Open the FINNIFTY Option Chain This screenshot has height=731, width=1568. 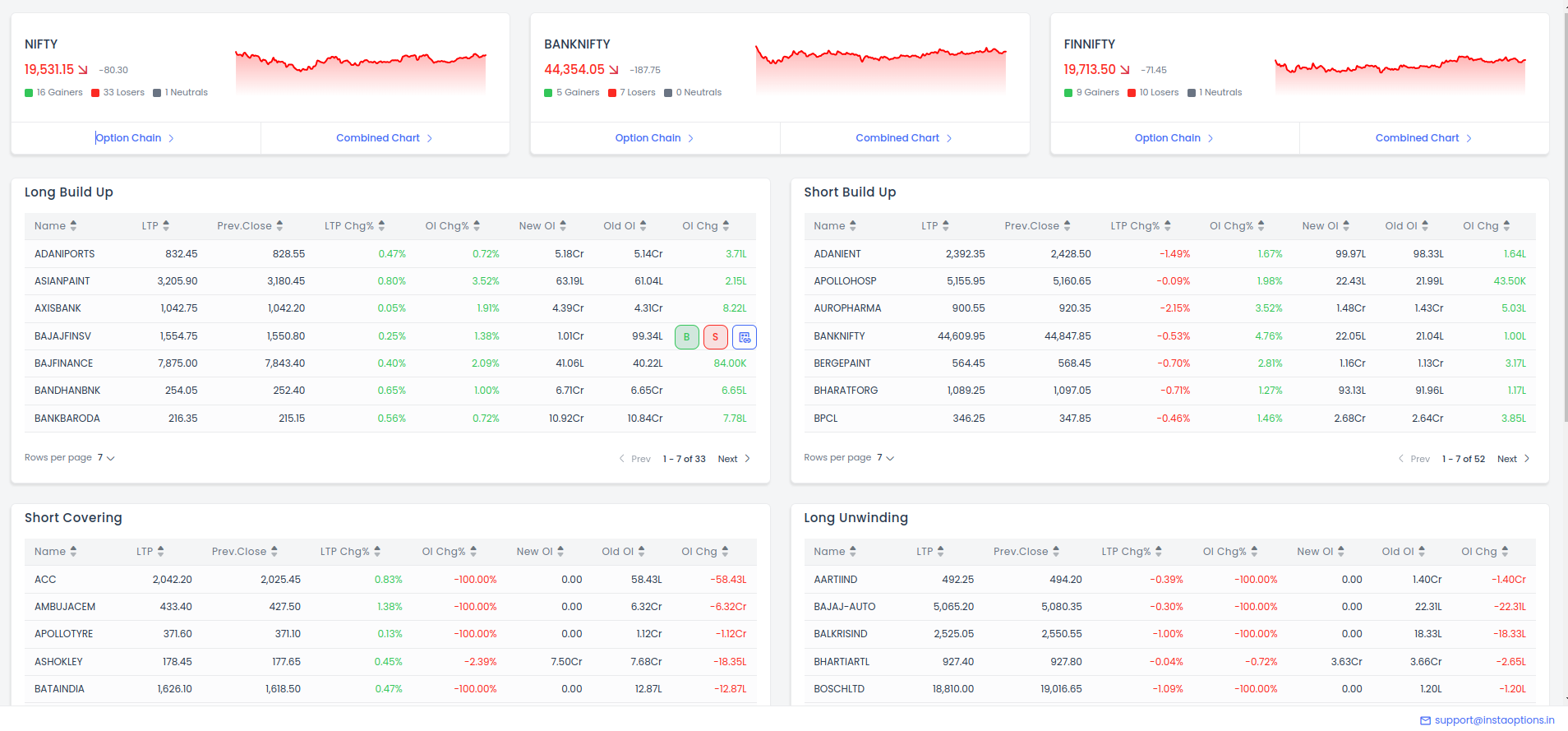point(1174,138)
